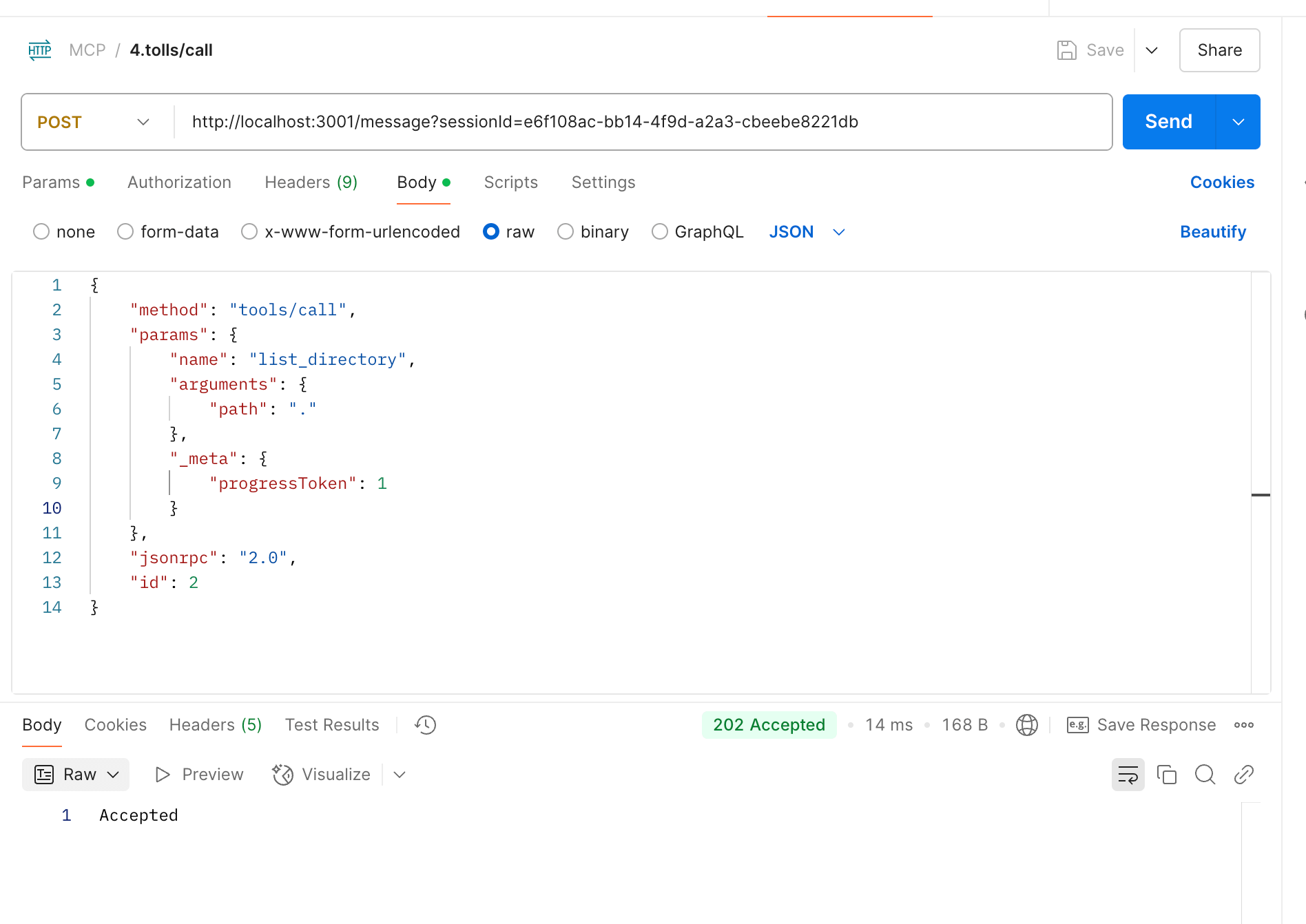Click the Share button
1306x924 pixels.
[1220, 50]
